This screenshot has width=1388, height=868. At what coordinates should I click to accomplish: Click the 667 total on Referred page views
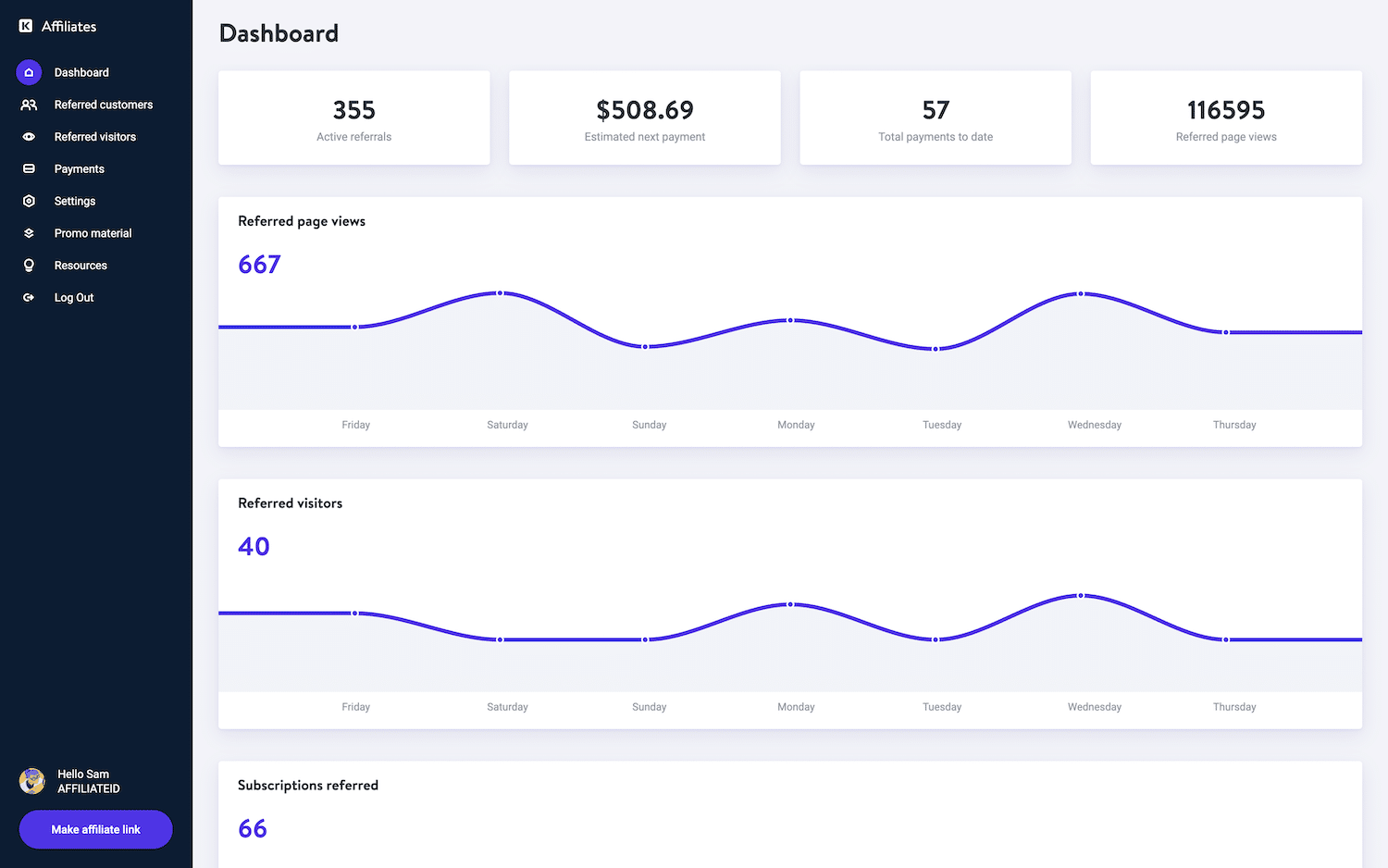258,265
